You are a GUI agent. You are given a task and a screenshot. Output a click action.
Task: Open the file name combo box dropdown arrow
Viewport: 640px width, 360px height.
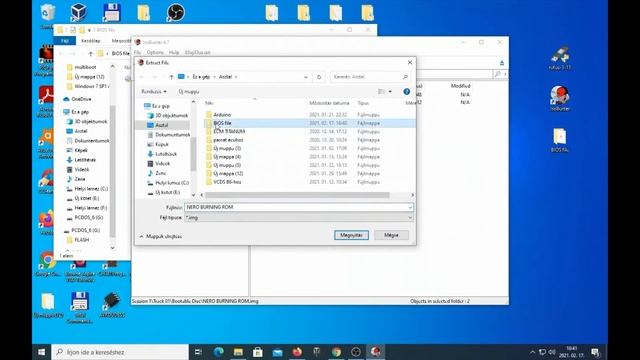[410, 207]
